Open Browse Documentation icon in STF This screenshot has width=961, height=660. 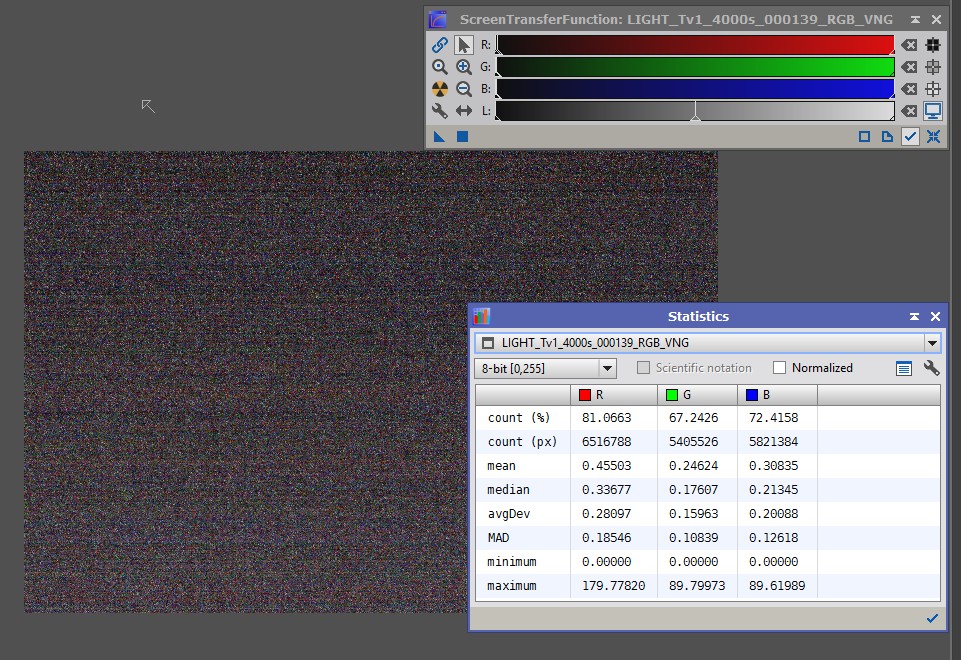(887, 137)
